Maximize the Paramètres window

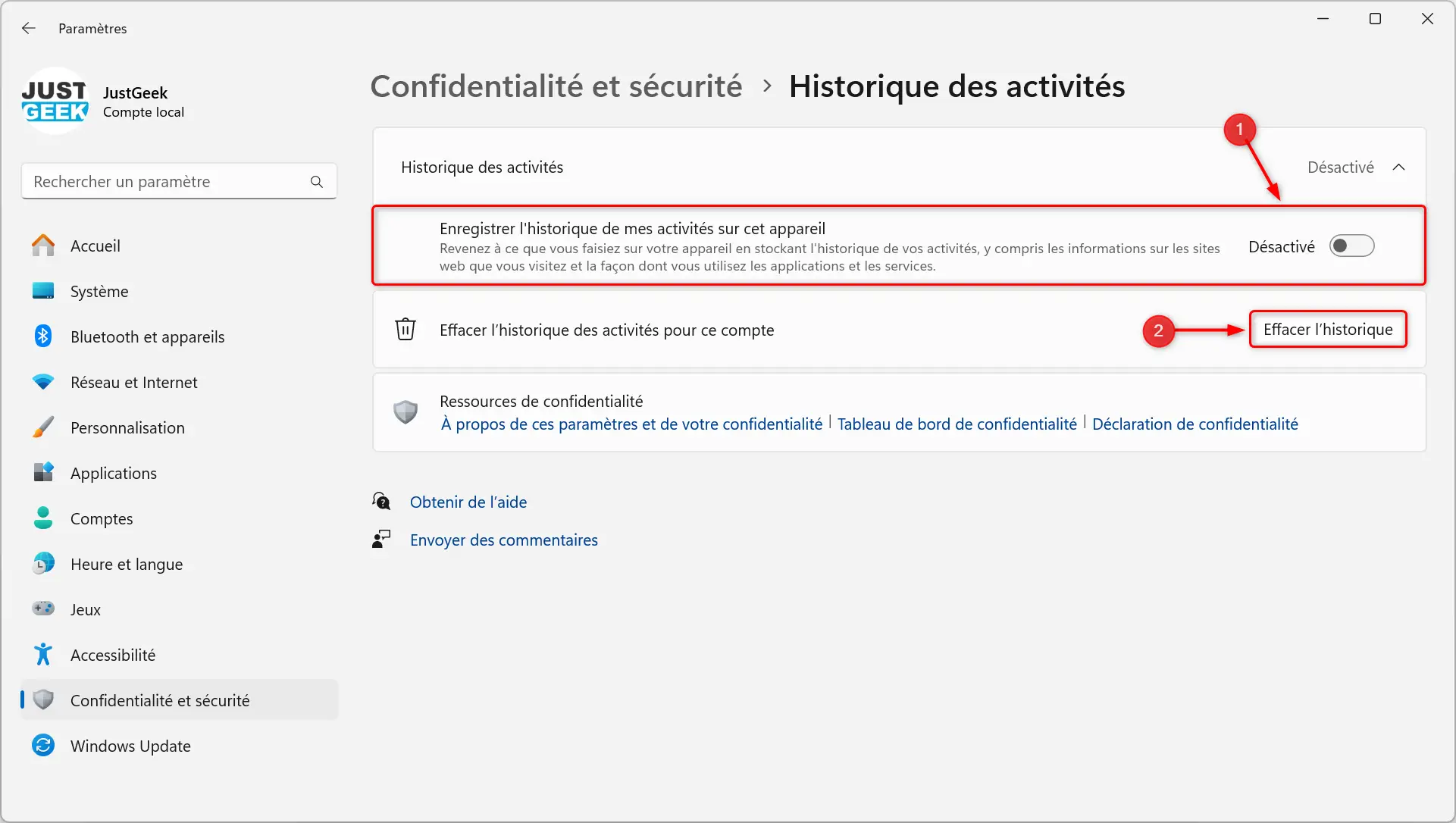tap(1375, 19)
